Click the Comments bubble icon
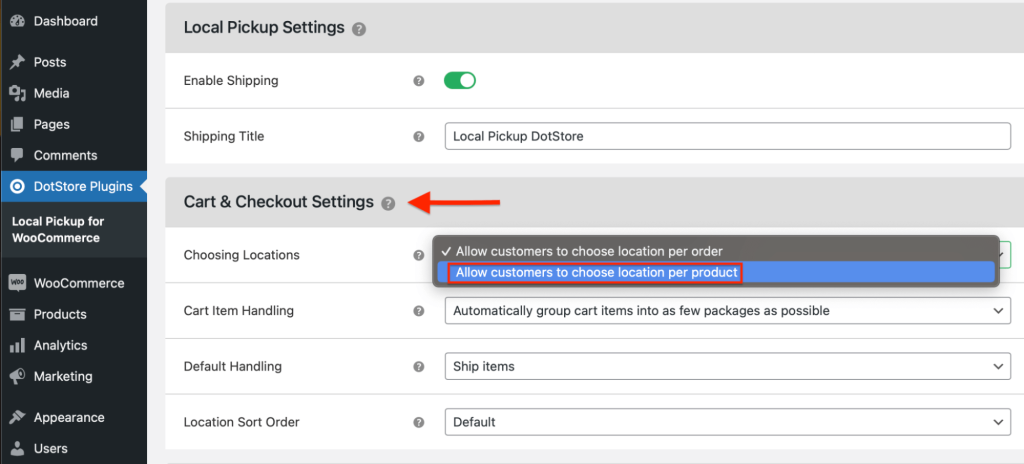Image resolution: width=1024 pixels, height=464 pixels. [x=18, y=156]
